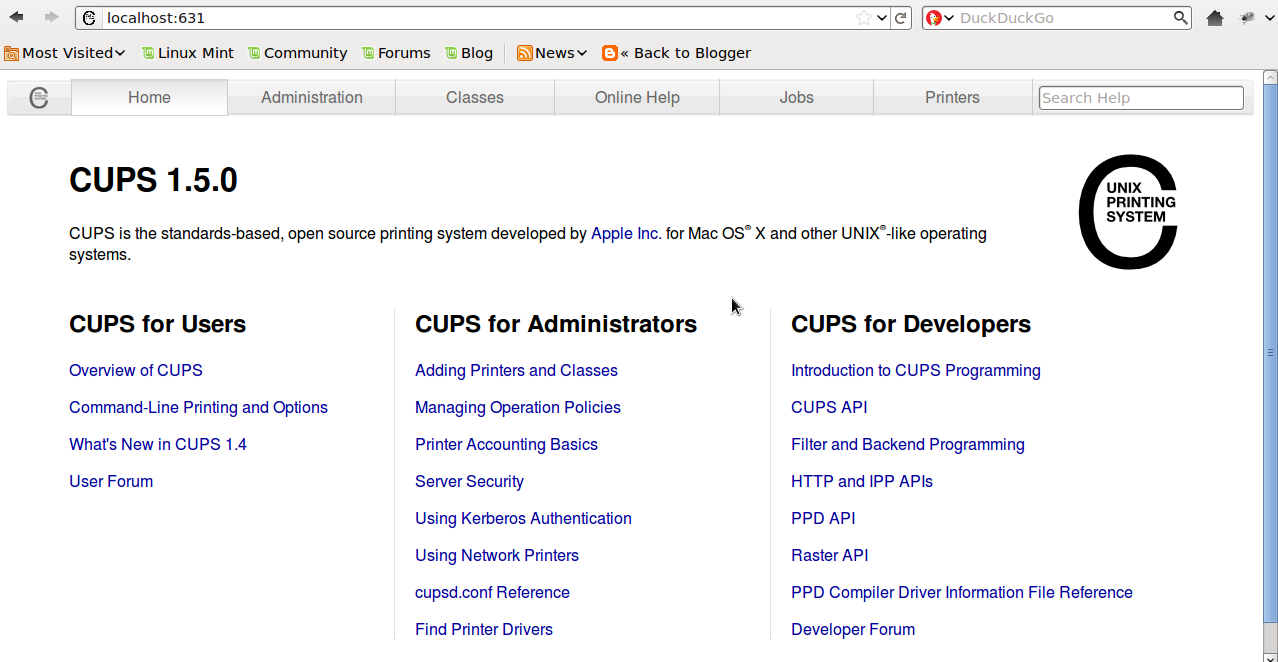Expand the Most Visited bookmarks dropdown
The height and width of the screenshot is (662, 1278).
pos(66,53)
